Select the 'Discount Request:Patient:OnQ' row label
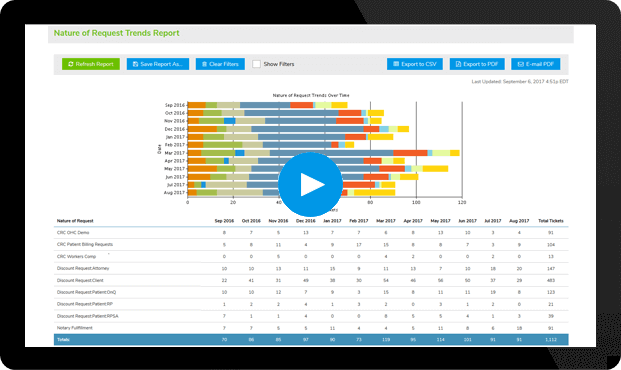 (86, 292)
